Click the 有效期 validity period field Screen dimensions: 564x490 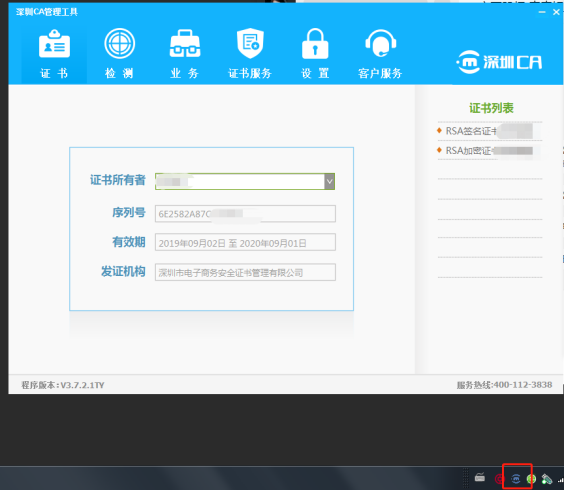click(245, 242)
